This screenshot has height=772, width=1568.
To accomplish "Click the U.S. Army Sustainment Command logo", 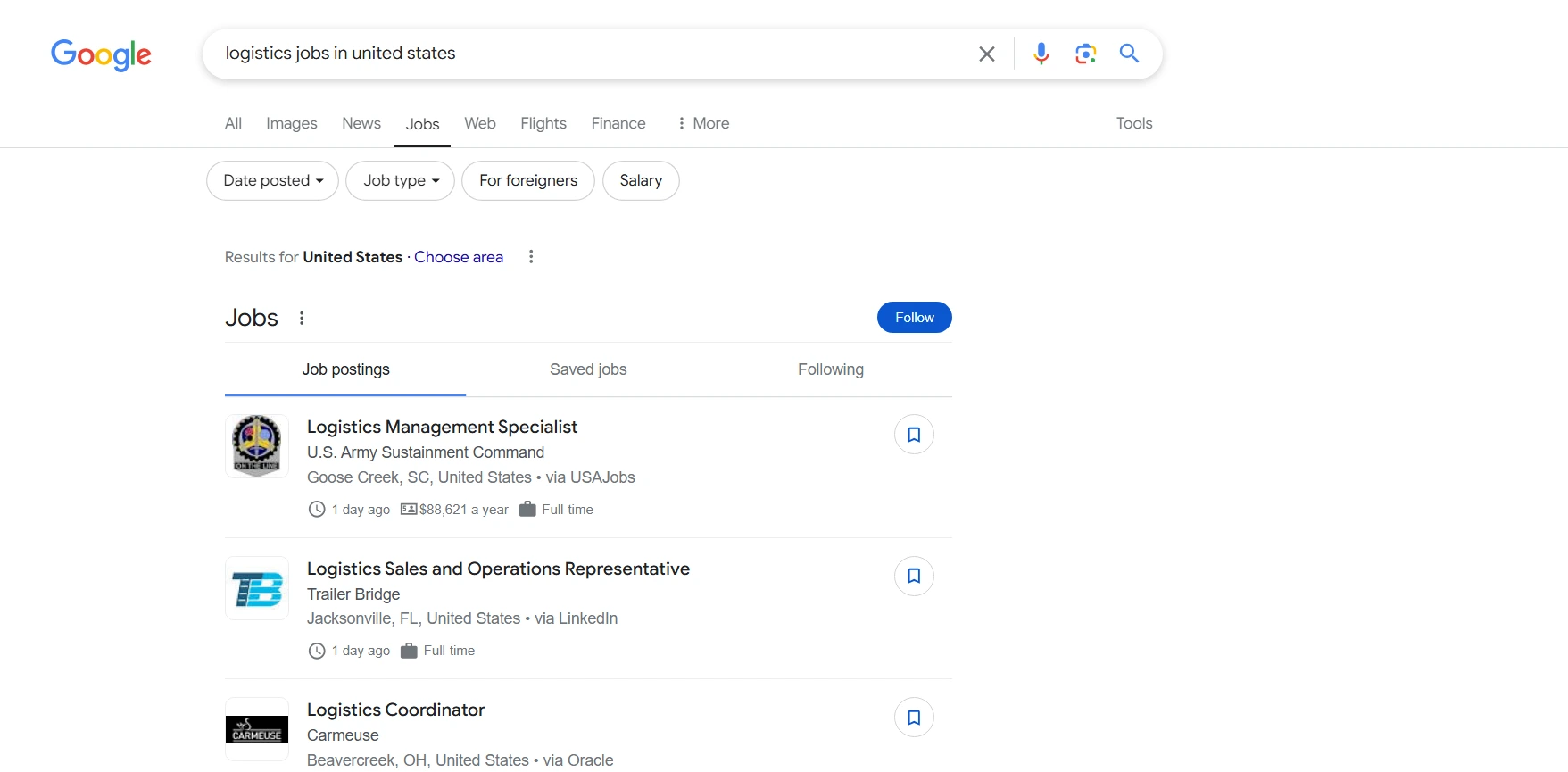I will click(x=257, y=446).
